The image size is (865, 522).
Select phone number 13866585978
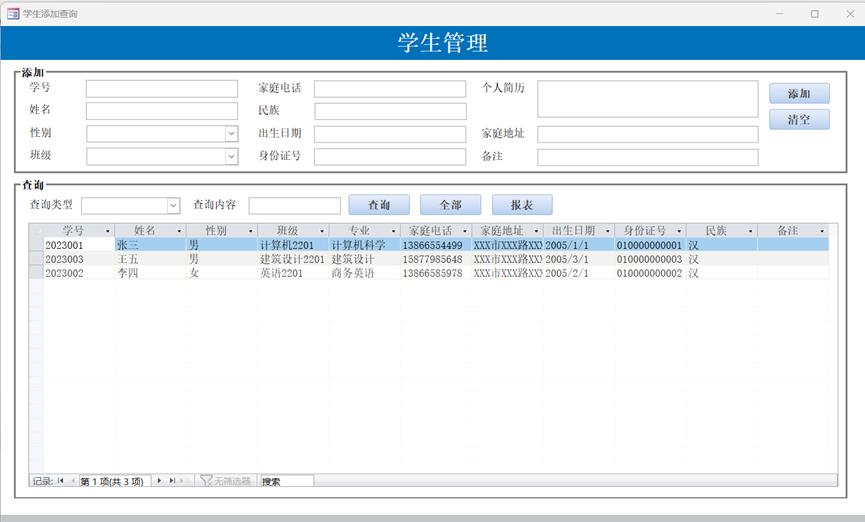point(436,273)
